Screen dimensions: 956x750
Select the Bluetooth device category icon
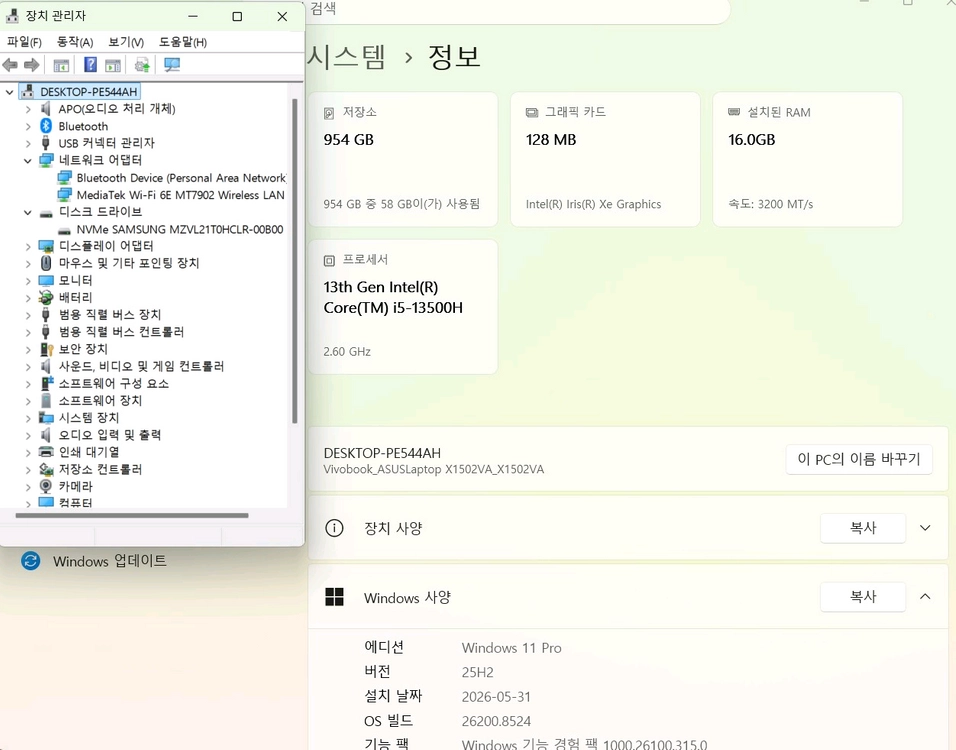click(46, 126)
